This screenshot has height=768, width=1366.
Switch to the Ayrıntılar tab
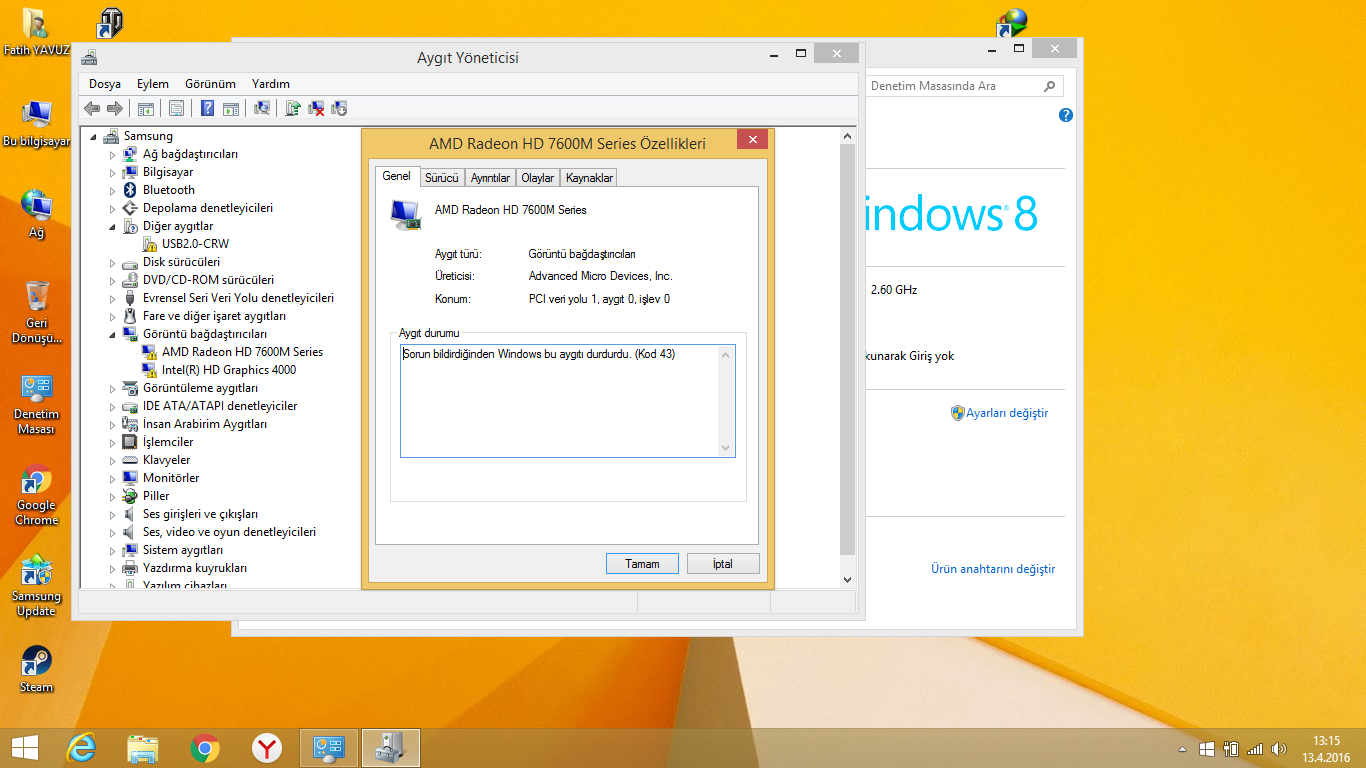490,178
